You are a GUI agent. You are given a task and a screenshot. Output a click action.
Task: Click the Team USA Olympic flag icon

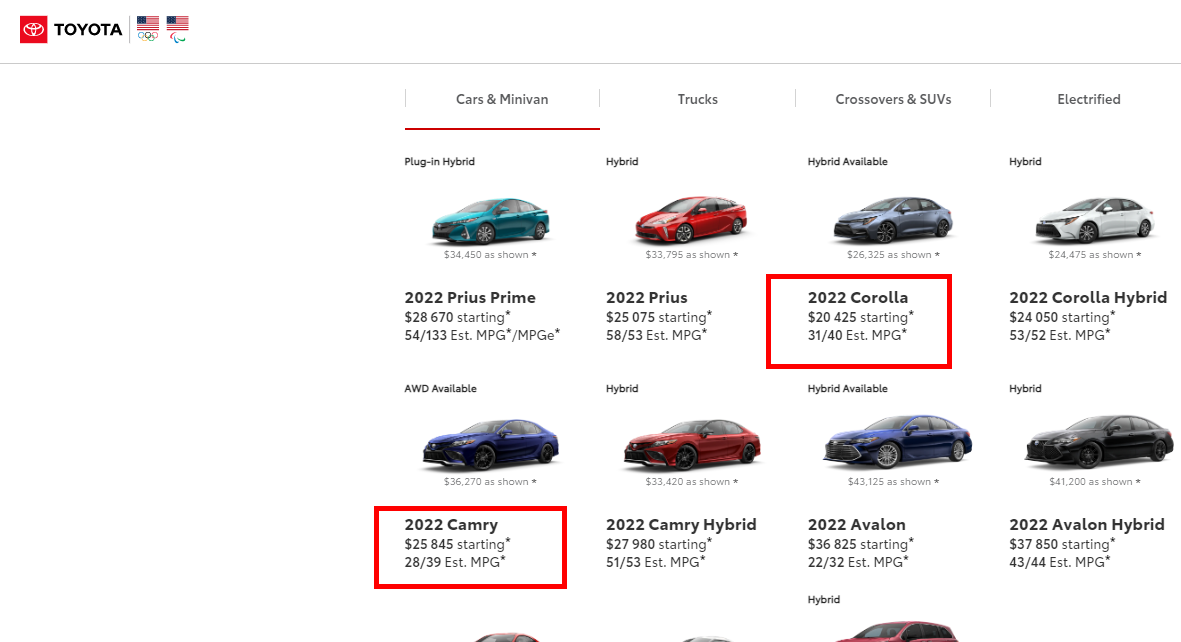(148, 29)
